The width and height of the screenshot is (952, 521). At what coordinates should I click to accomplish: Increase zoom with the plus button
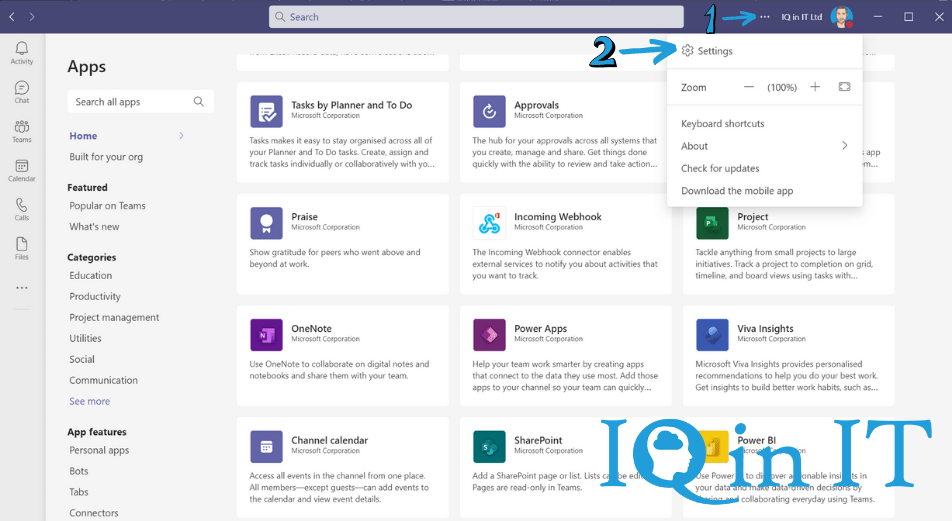pos(815,87)
